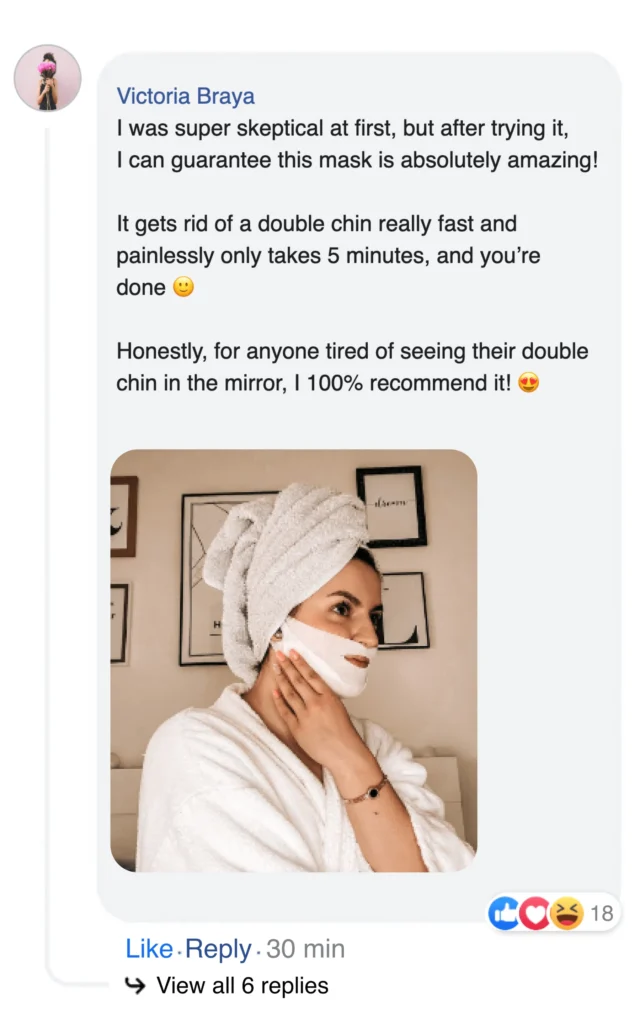Click the blue thumbs-up reaction icon

tap(503, 913)
